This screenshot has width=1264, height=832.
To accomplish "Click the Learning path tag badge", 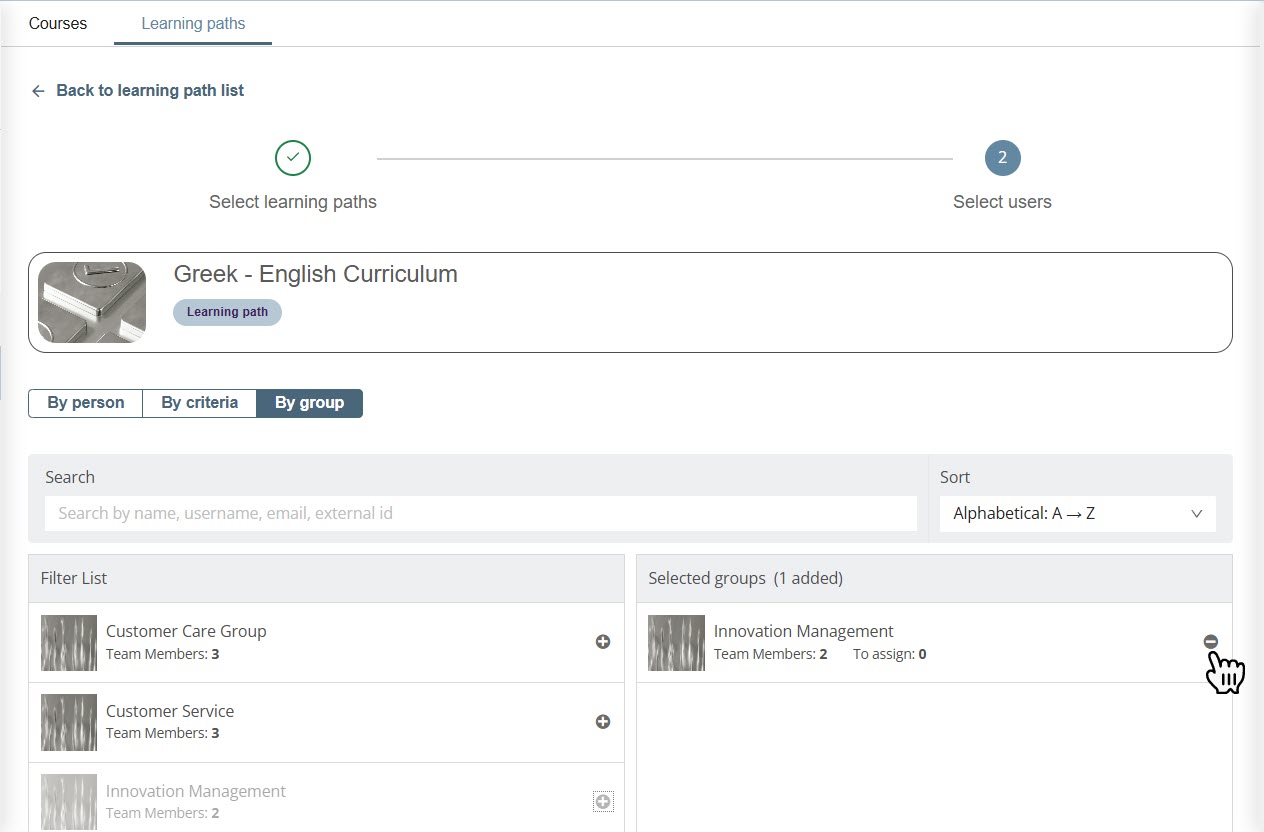I will (x=227, y=312).
